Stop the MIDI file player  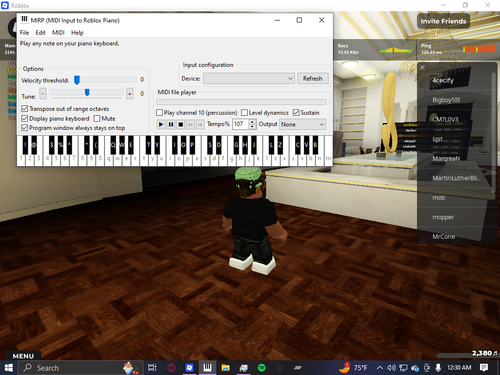180,124
